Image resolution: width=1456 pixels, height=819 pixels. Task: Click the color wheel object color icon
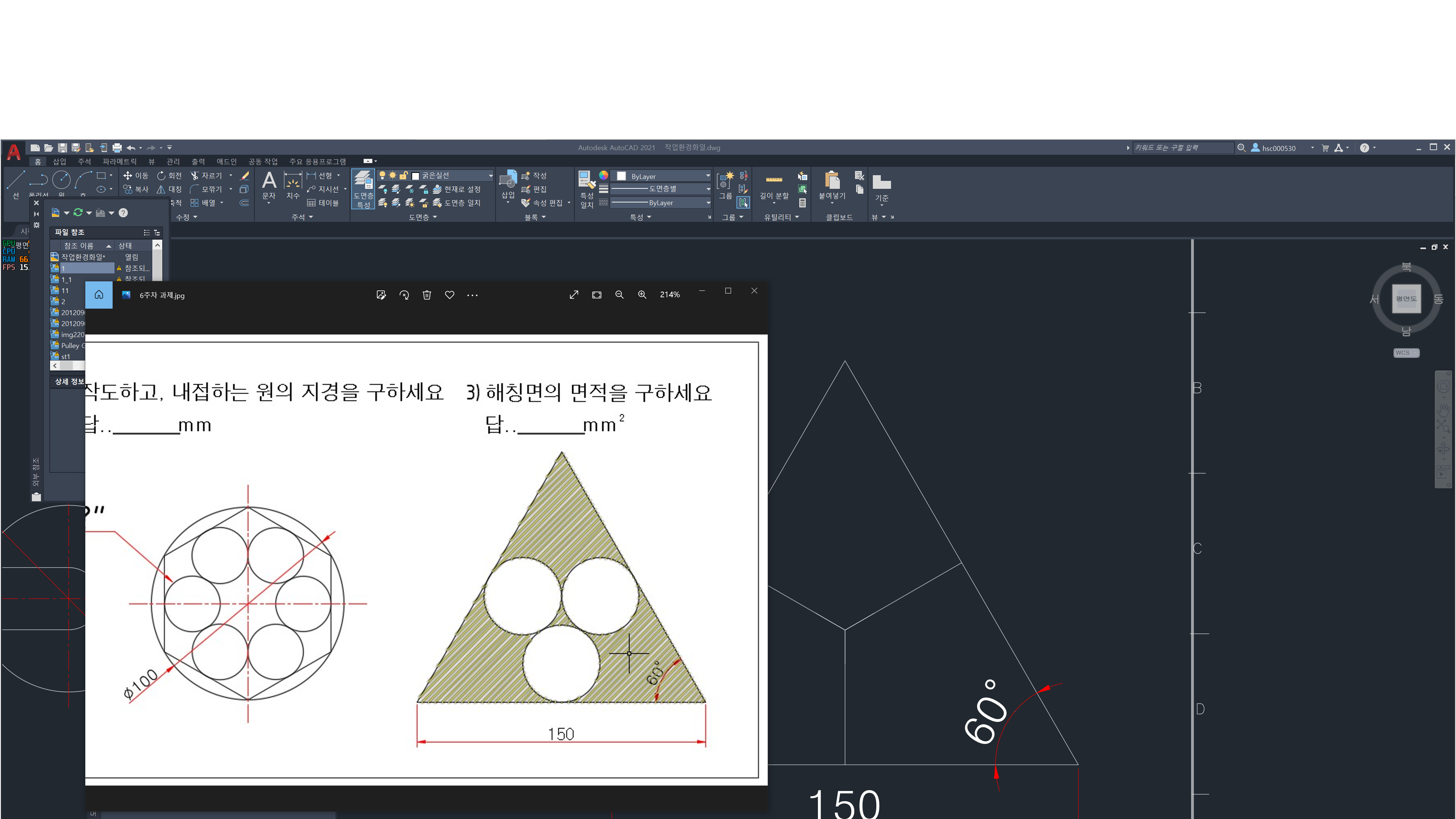coord(604,175)
